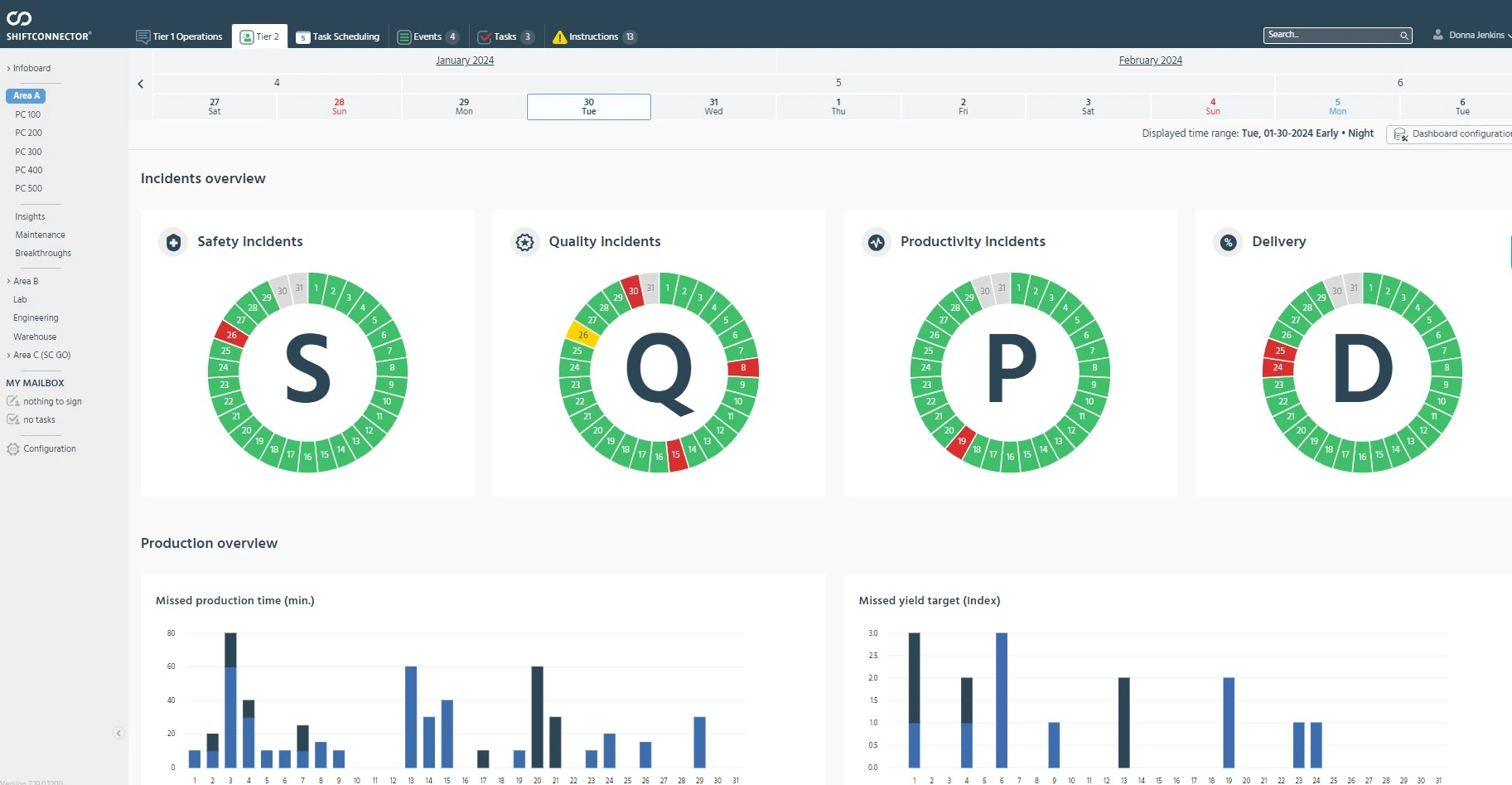Click the day 3 bar in Missed production time
Image resolution: width=1512 pixels, height=785 pixels.
[230, 700]
